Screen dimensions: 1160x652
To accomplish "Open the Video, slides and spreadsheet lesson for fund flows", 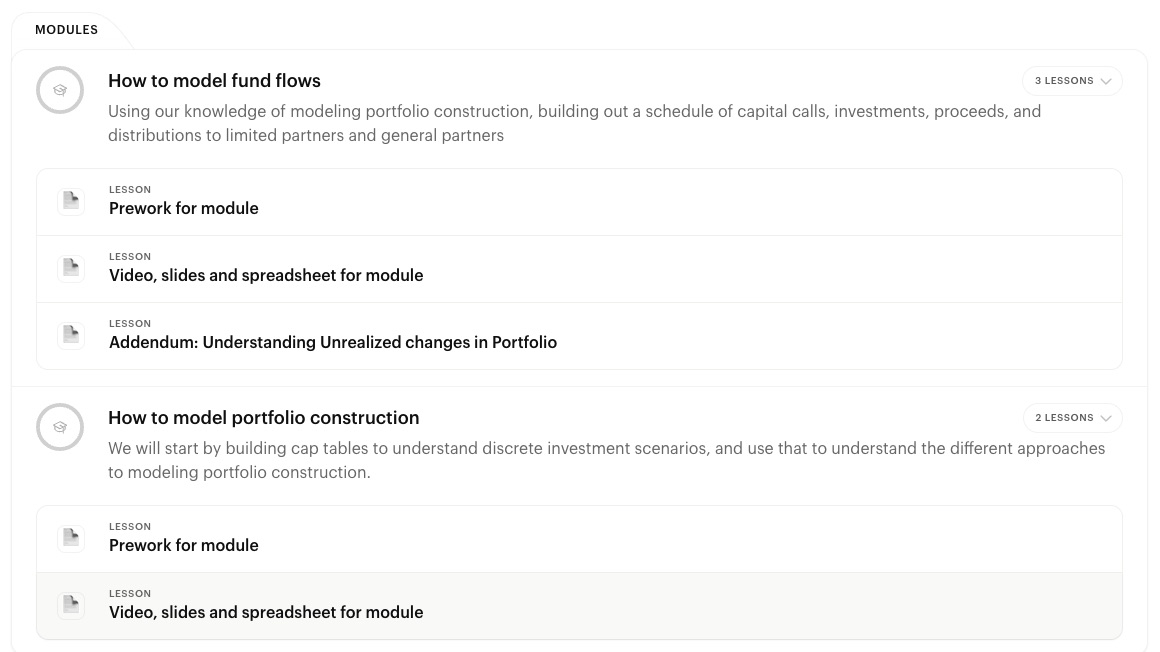I will click(x=266, y=275).
